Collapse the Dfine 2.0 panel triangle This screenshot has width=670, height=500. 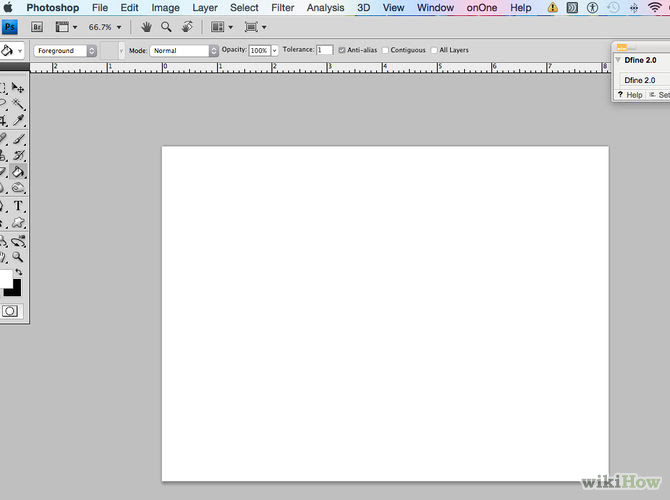(x=618, y=60)
